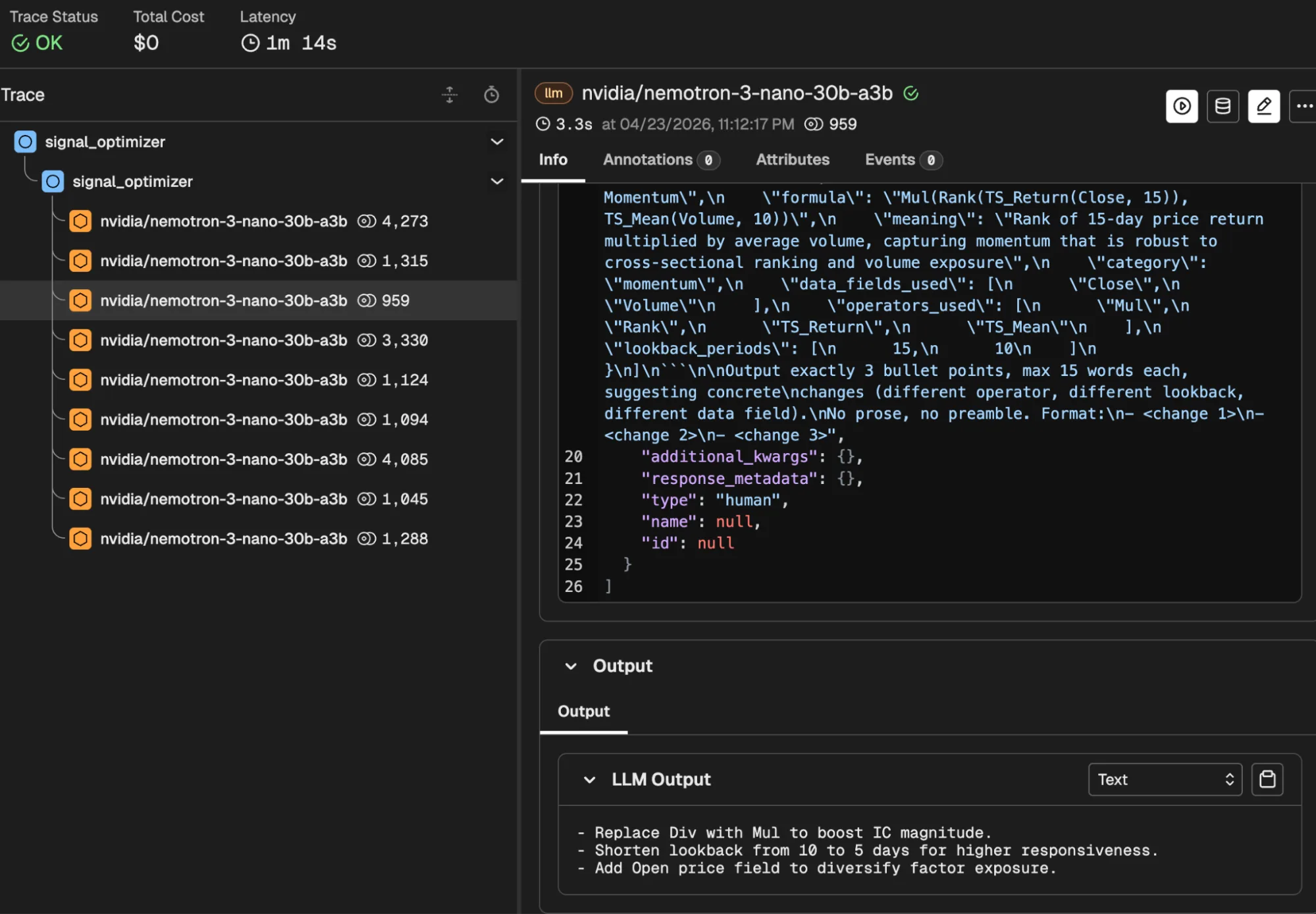Click orange LLM icon on the 1,045 token row
The image size is (1316, 914).
point(80,498)
